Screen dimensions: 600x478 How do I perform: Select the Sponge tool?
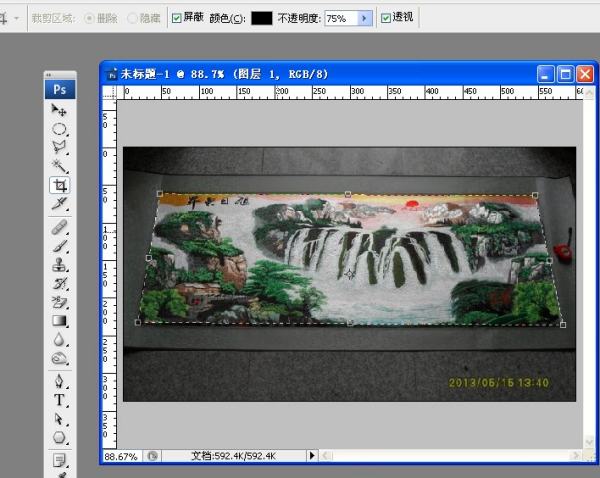point(59,358)
